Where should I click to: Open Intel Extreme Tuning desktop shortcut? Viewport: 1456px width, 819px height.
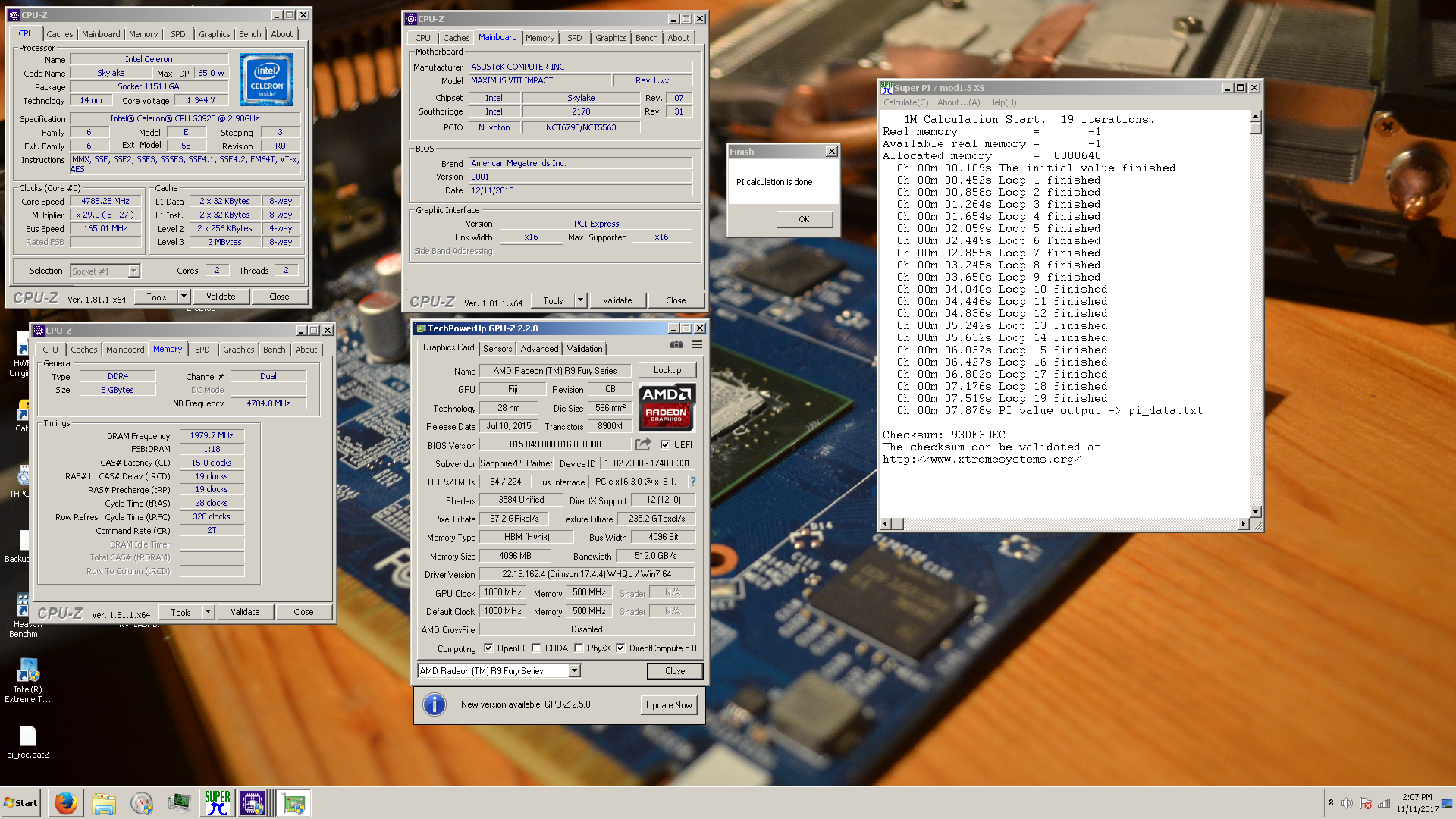(28, 680)
